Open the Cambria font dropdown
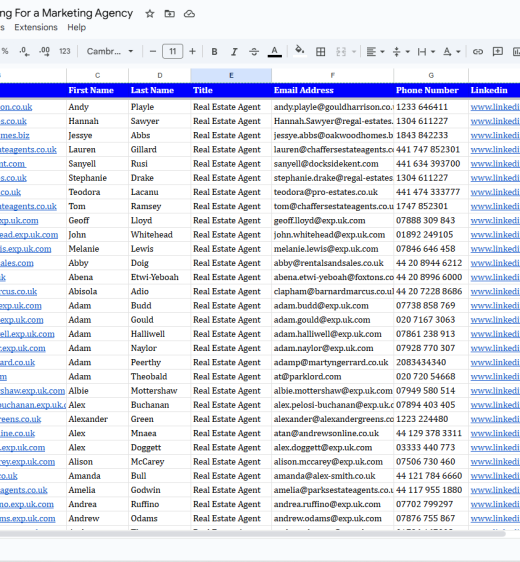Screen dimensions: 520x562 coord(110,52)
